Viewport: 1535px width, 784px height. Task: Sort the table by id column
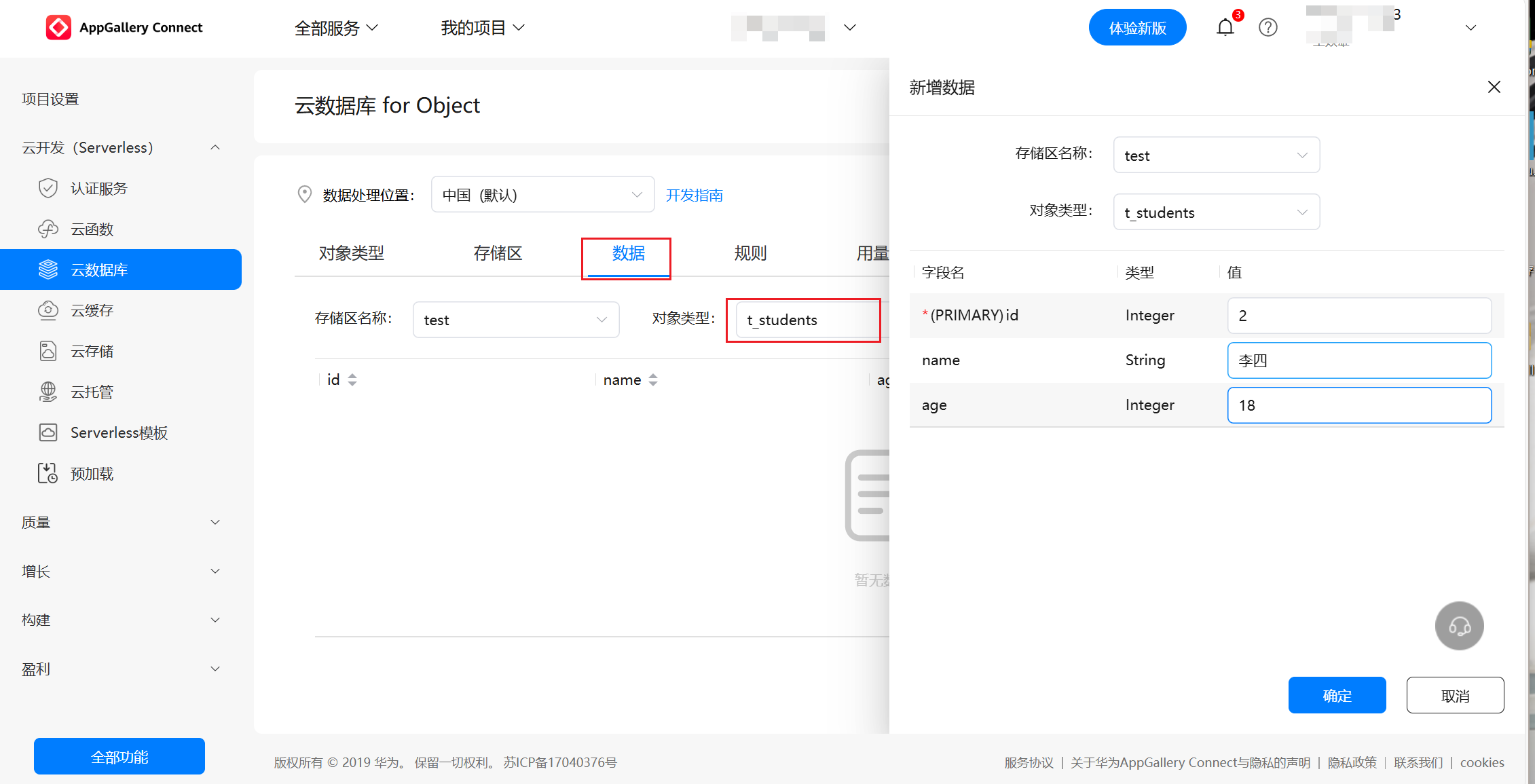pos(352,379)
